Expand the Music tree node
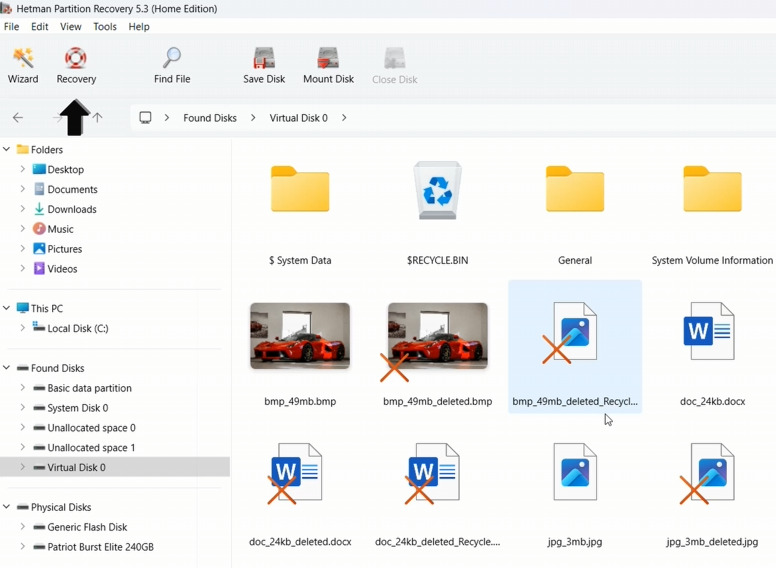Viewport: 776px width, 568px height. 22,229
